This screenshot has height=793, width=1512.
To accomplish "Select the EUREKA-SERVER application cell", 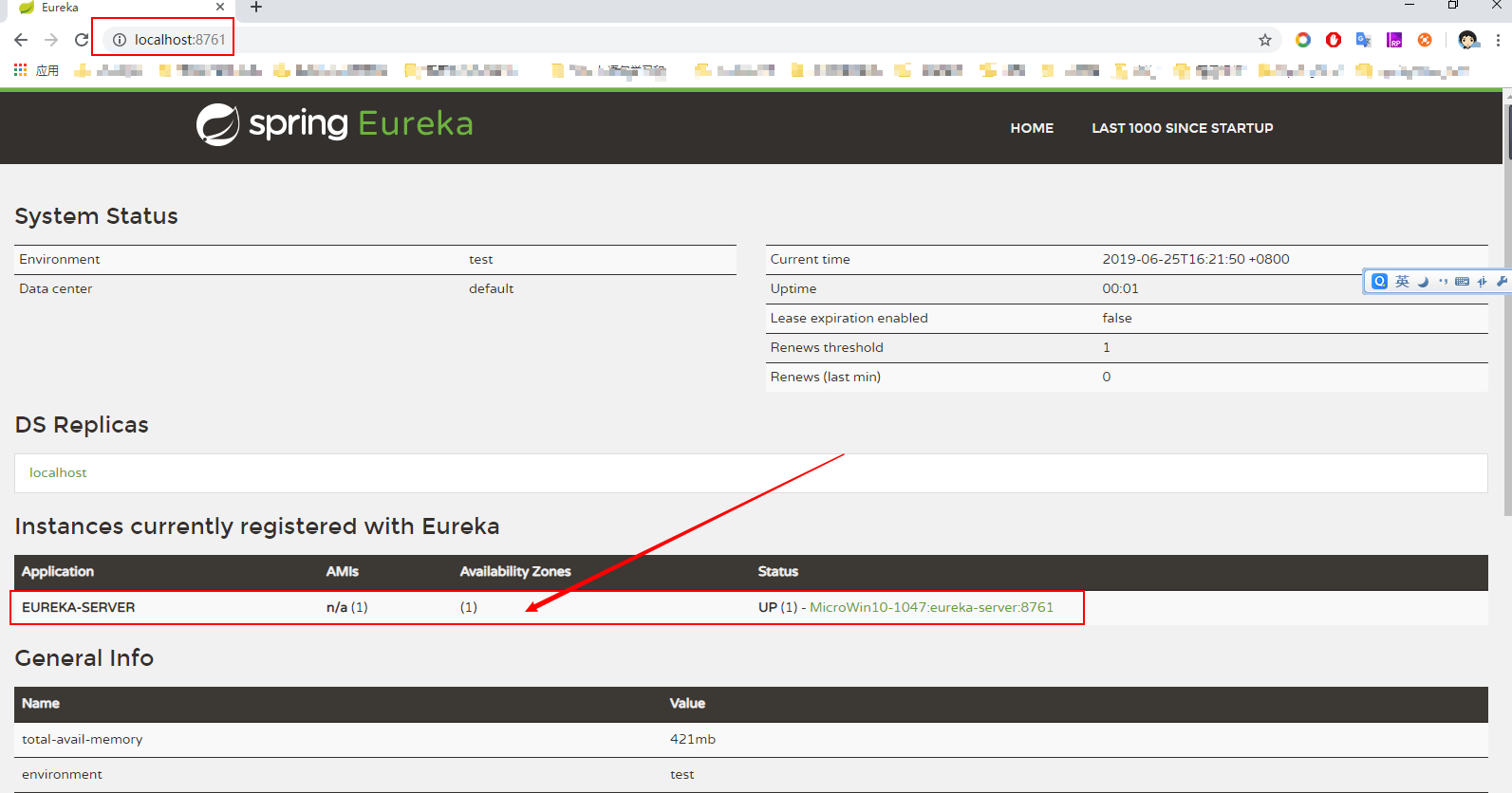I will pos(78,607).
